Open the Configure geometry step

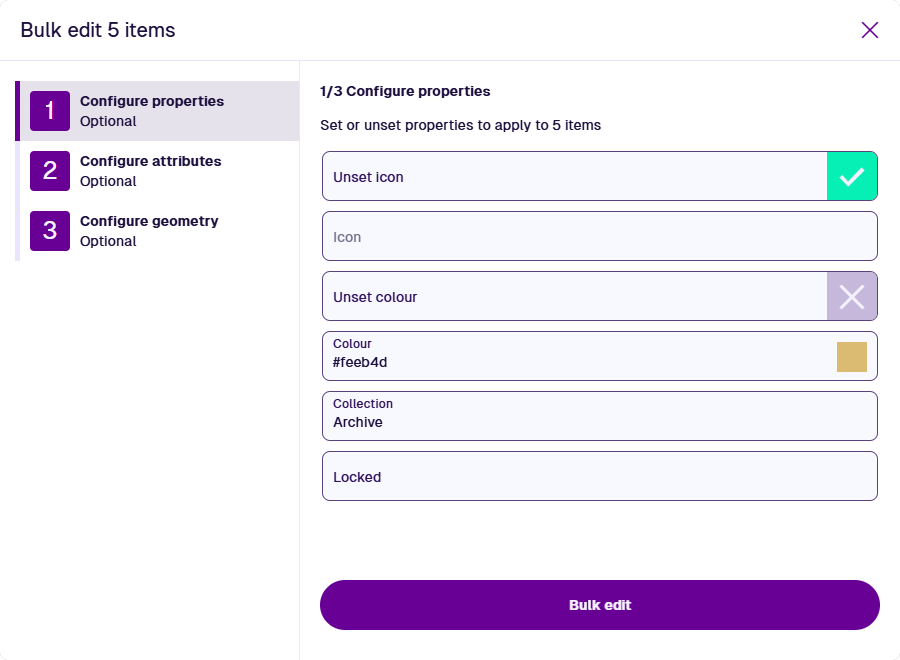tap(149, 221)
